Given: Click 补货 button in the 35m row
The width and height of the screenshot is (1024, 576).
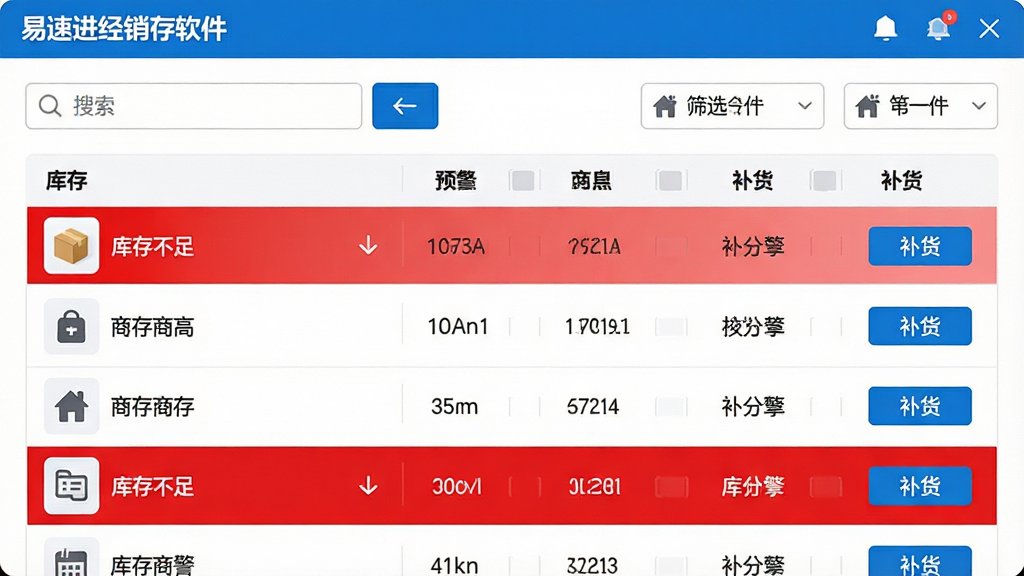Looking at the screenshot, I should [920, 406].
